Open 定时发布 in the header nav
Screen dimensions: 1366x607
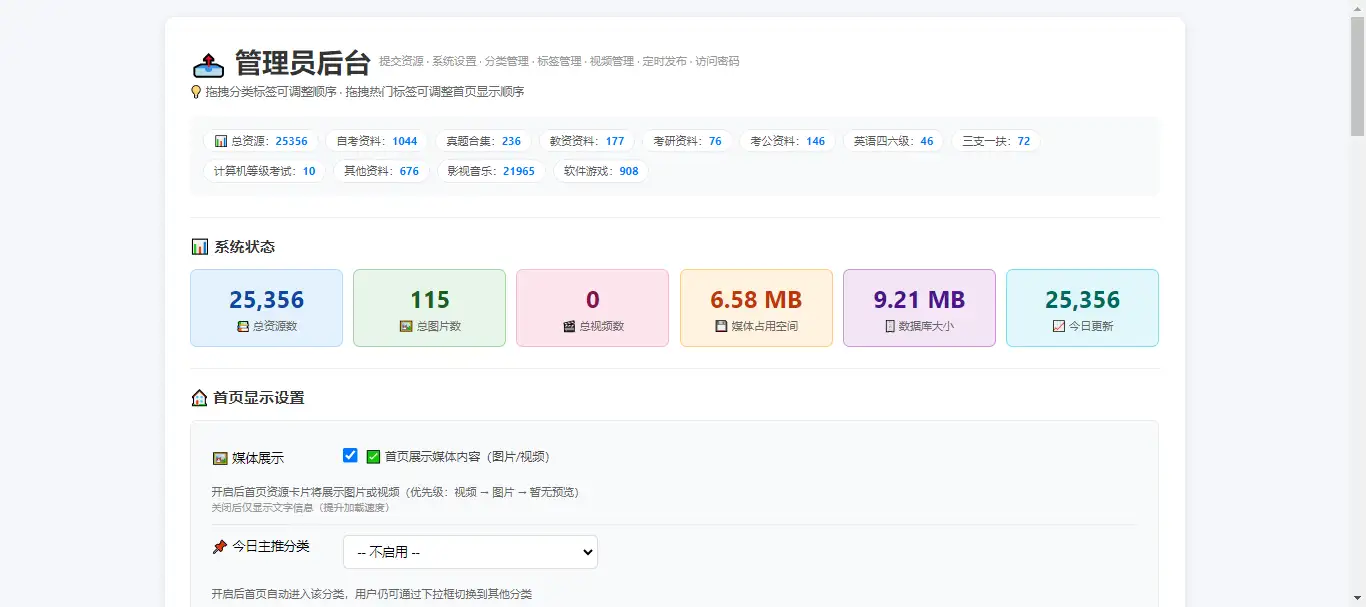[x=665, y=61]
